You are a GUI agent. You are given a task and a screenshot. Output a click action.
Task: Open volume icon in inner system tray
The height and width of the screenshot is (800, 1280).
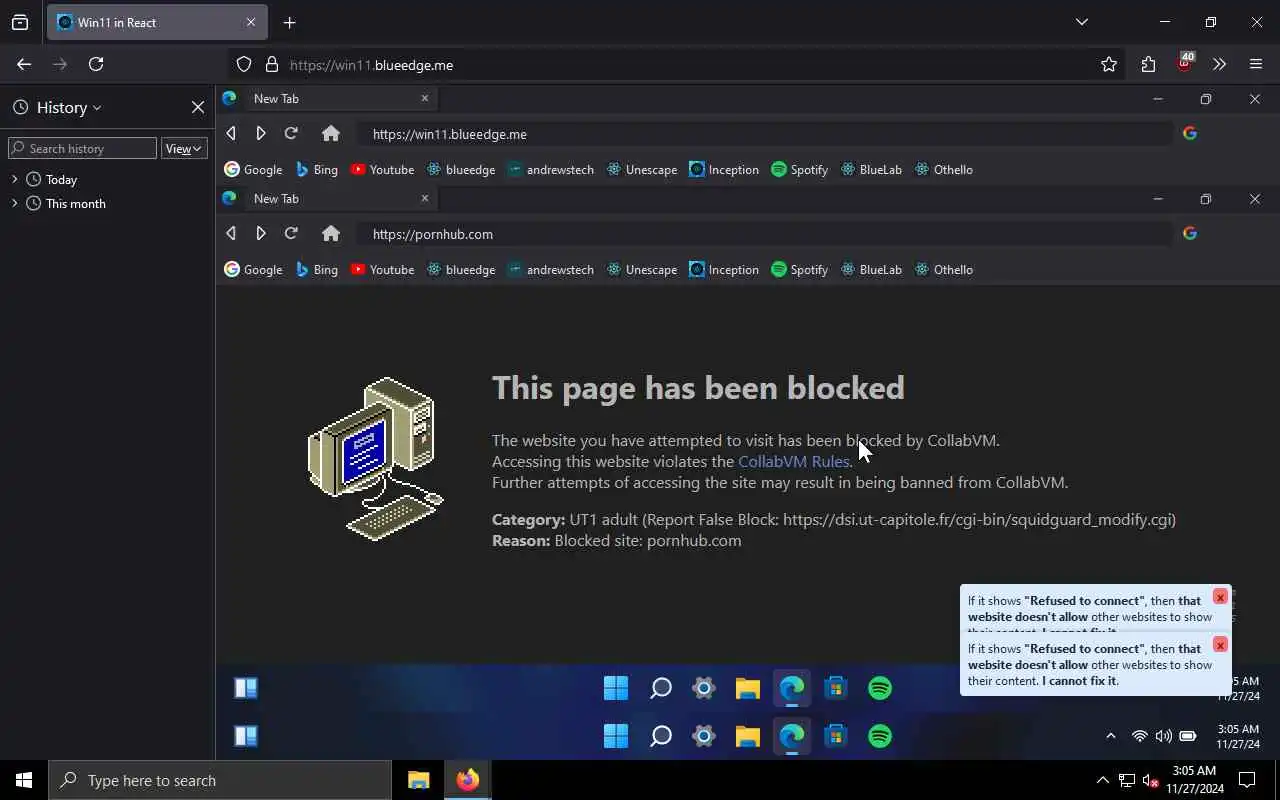(x=1163, y=736)
